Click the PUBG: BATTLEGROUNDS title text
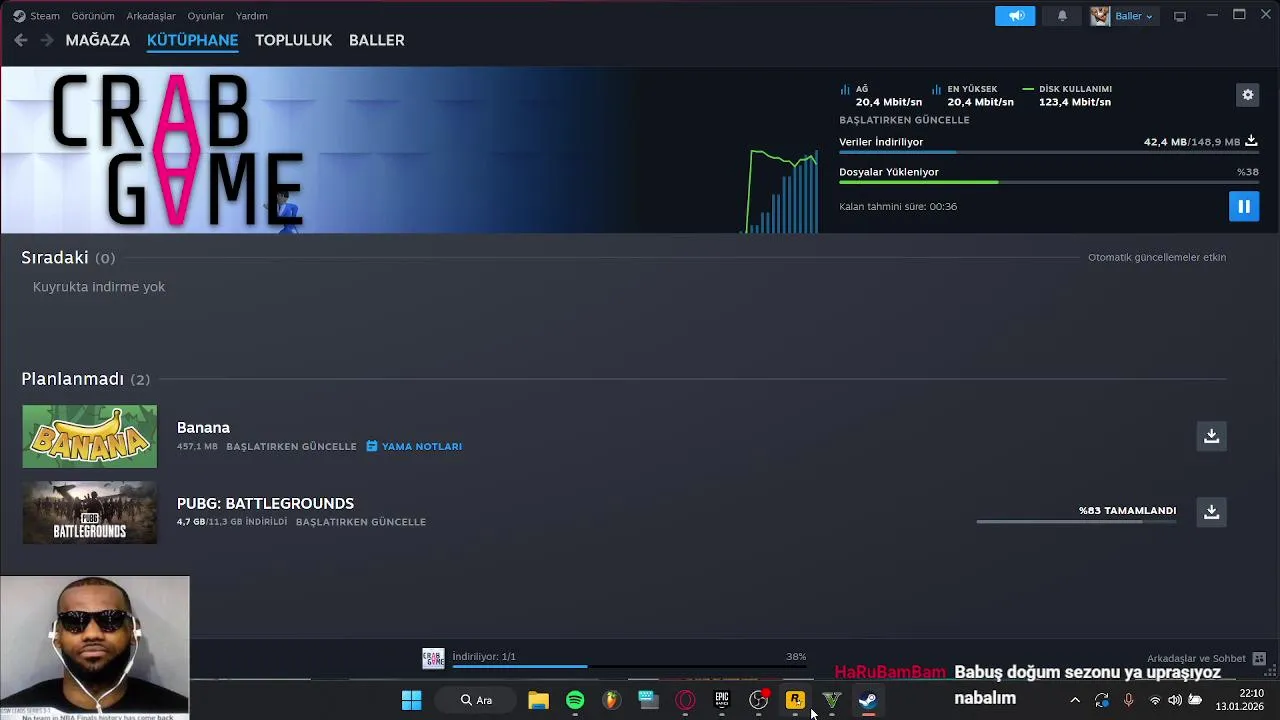 click(x=265, y=503)
